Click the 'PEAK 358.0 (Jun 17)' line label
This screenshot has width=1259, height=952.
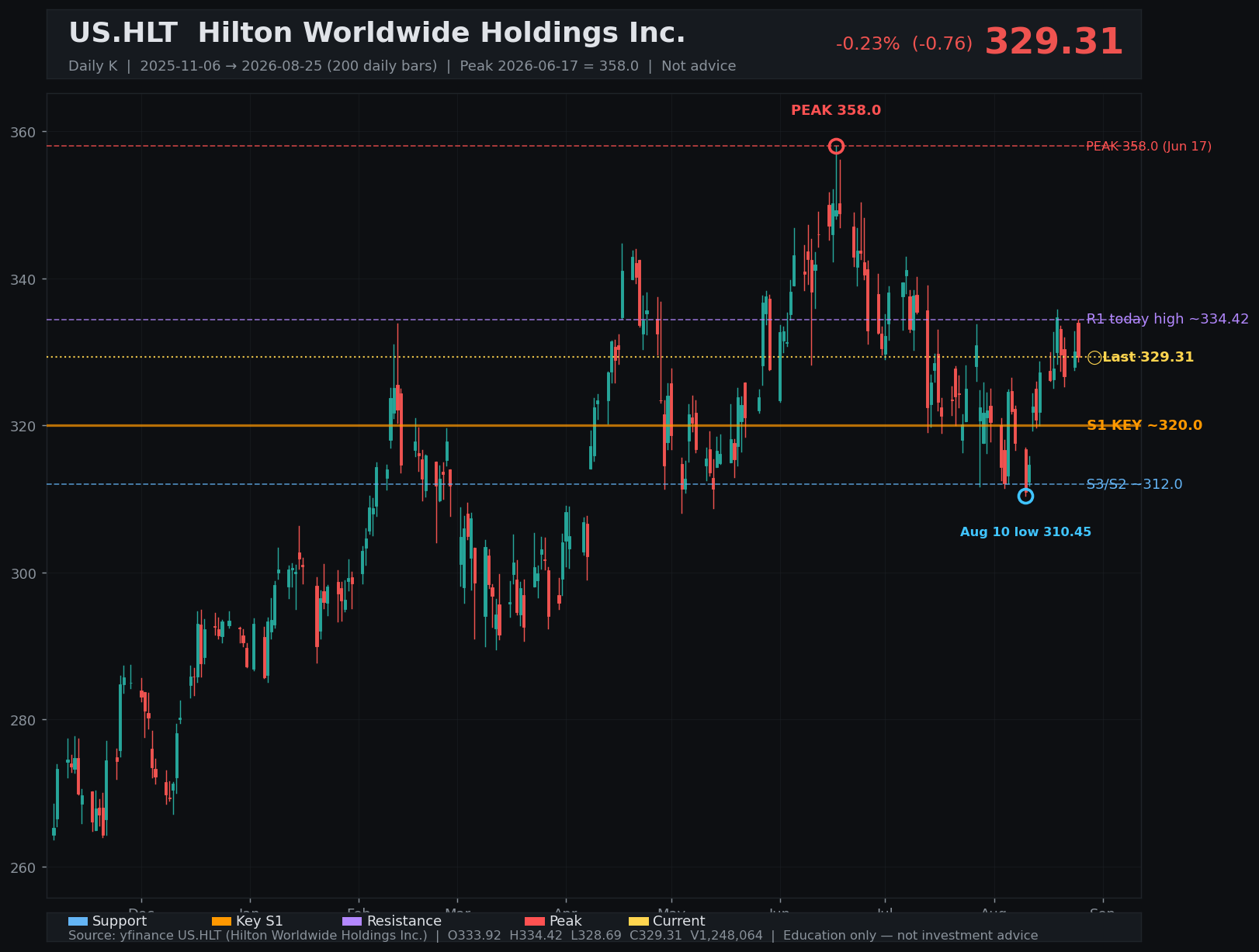(x=1149, y=146)
